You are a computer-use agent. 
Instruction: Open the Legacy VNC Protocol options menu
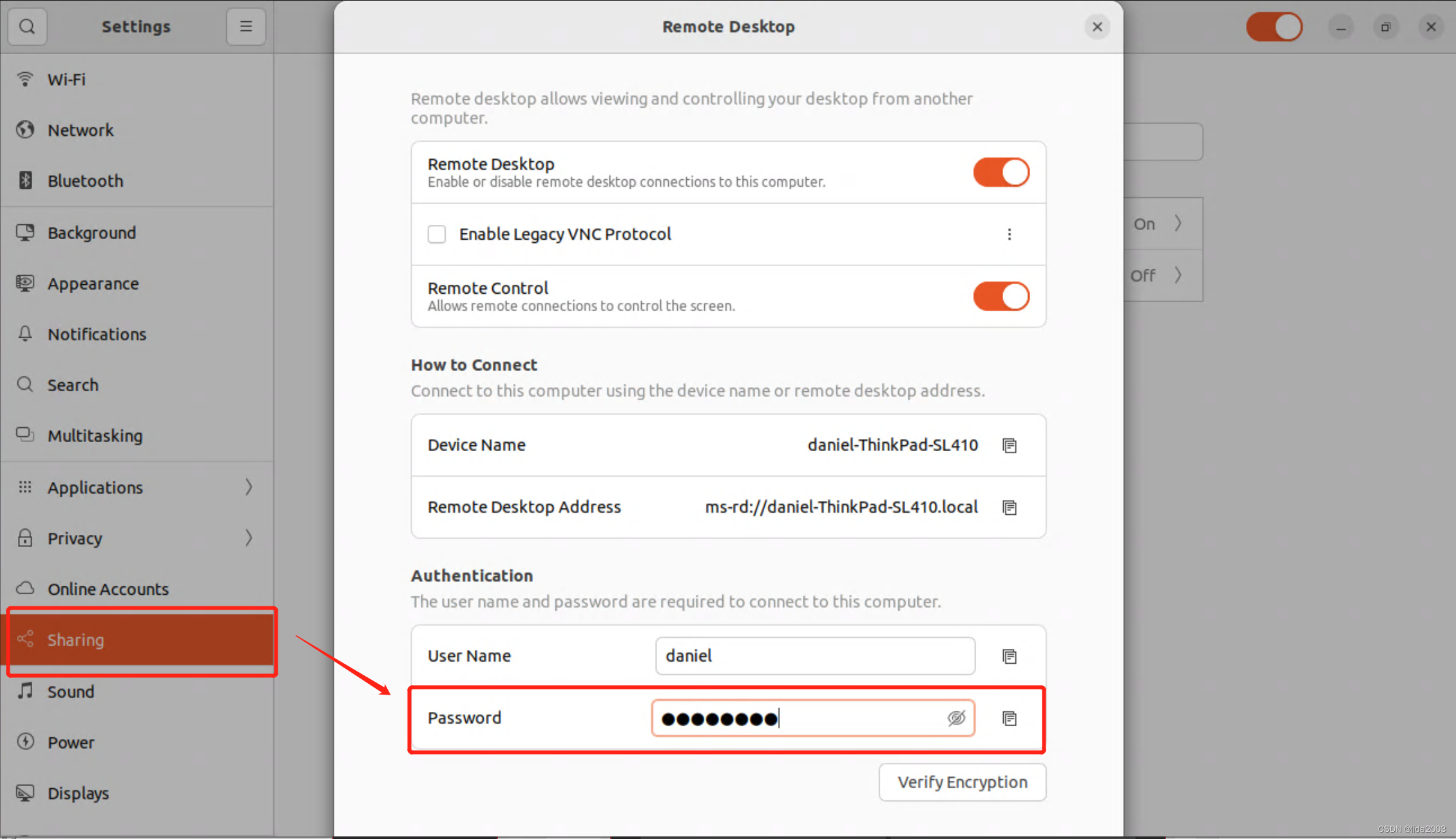tap(1010, 234)
